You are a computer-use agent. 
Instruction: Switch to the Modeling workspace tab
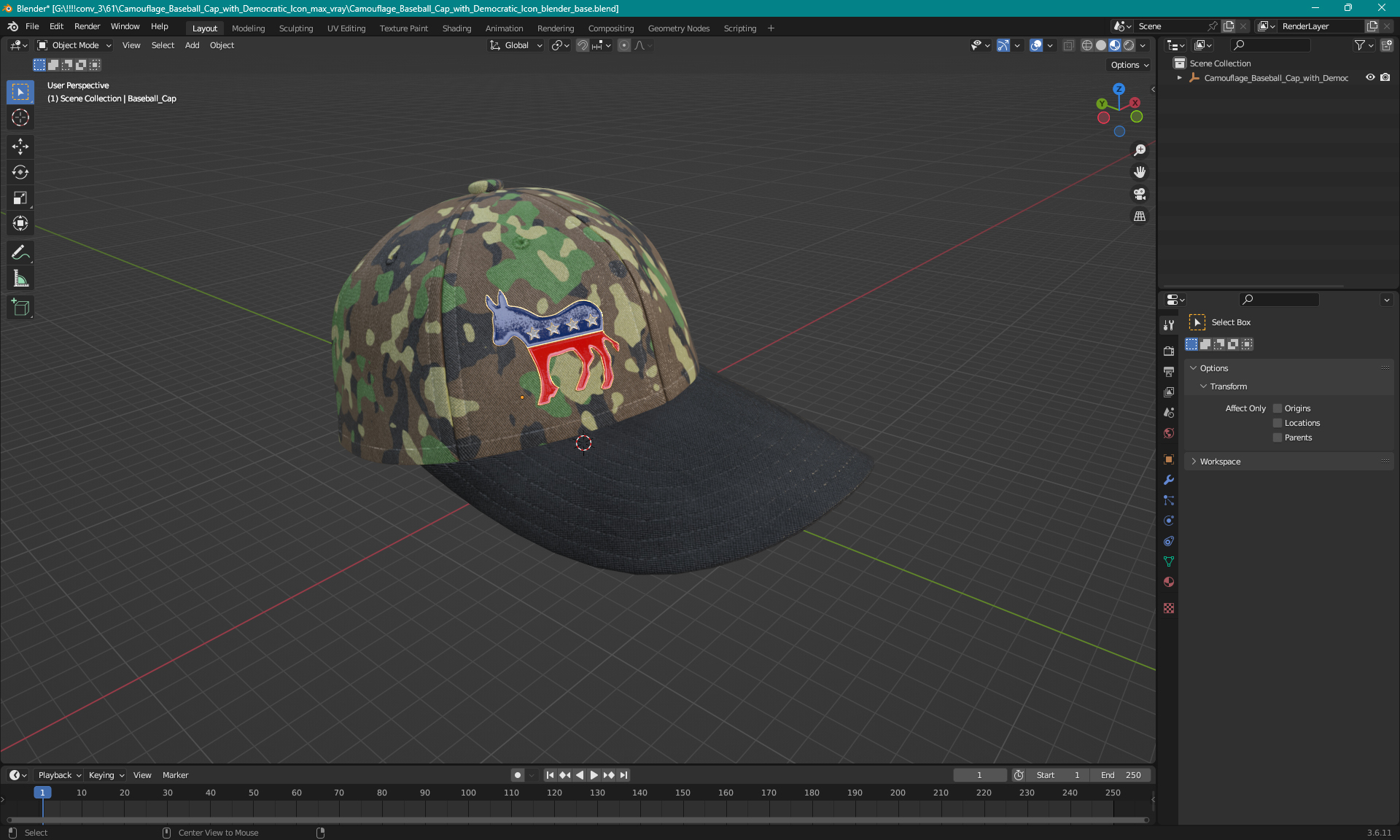coord(248,28)
